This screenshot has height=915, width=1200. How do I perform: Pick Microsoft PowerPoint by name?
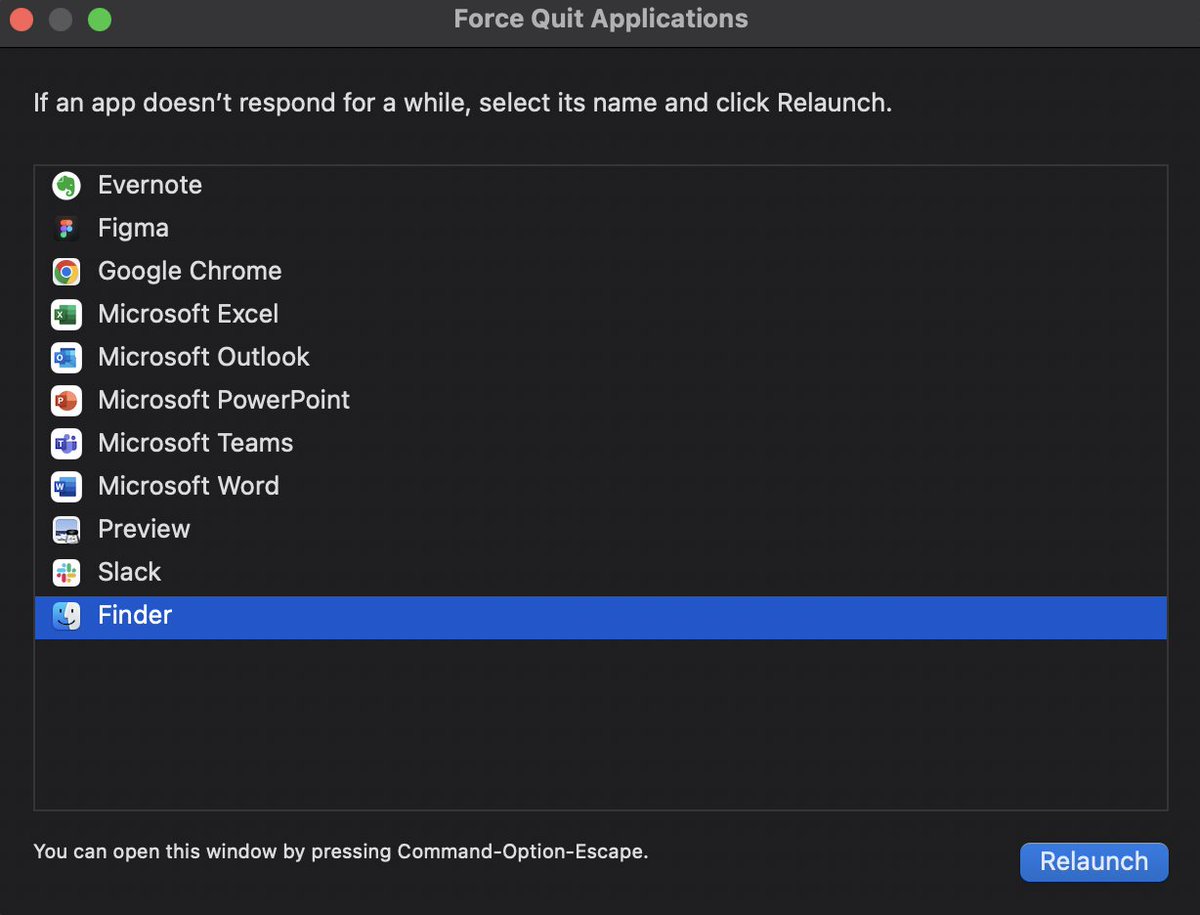[224, 400]
